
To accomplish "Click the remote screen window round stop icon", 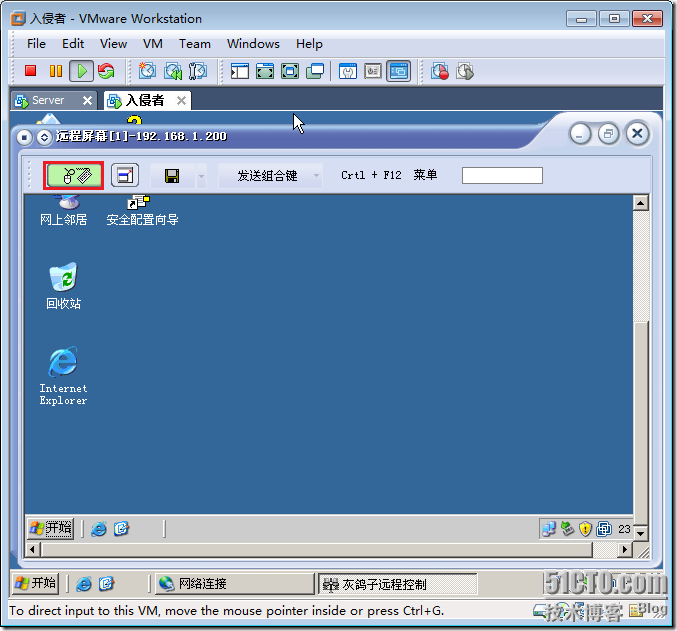I will click(24, 137).
